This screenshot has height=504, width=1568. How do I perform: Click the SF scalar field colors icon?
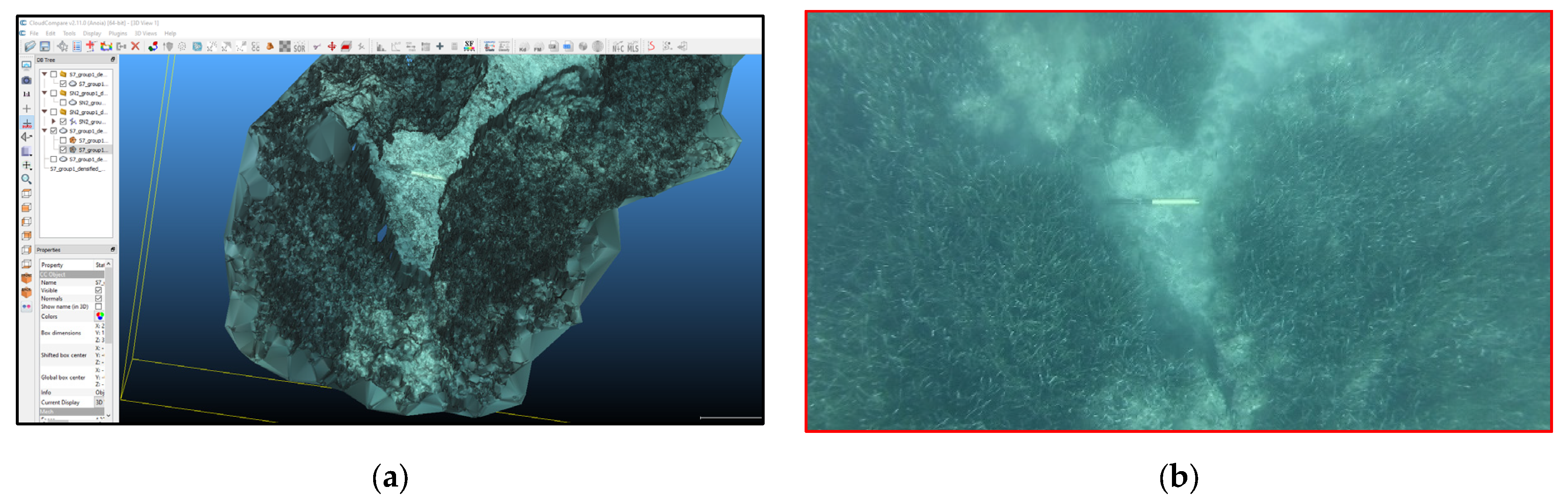point(469,47)
